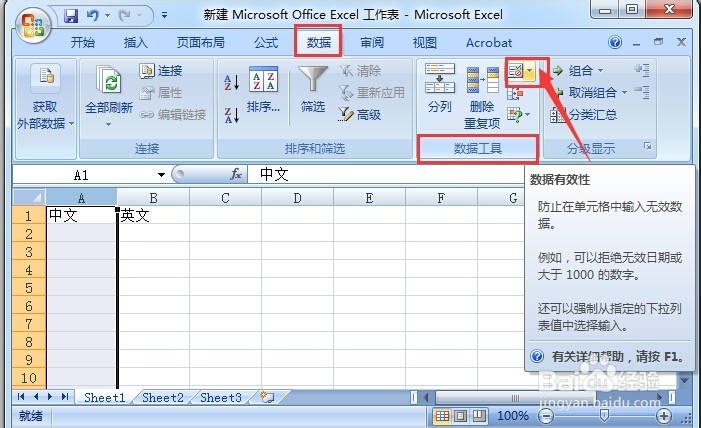701x428 pixels.
Task: Go to first sheet navigation arrow
Action: tap(21, 397)
